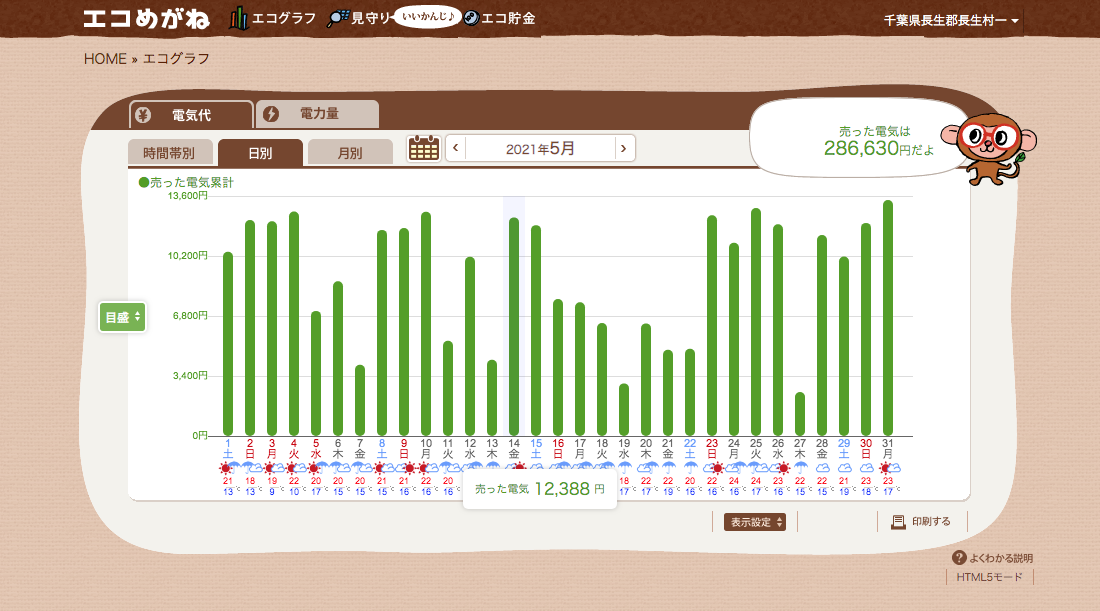The image size is (1100, 611).
Task: Expand the 千葉県長生郡長生村 account dropdown
Action: coord(951,20)
